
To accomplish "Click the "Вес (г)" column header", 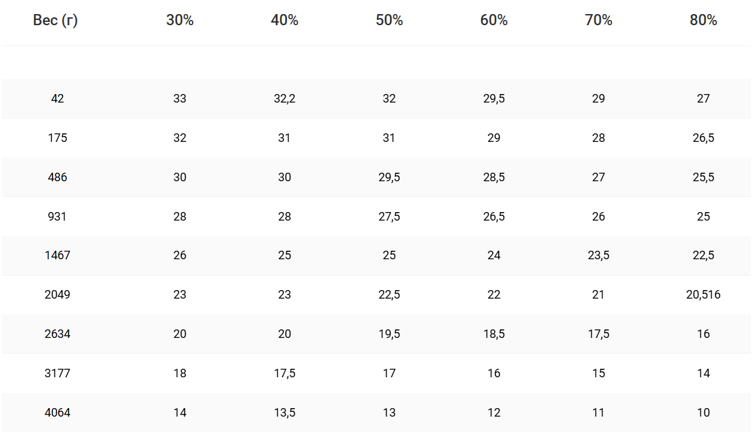I will pos(57,21).
